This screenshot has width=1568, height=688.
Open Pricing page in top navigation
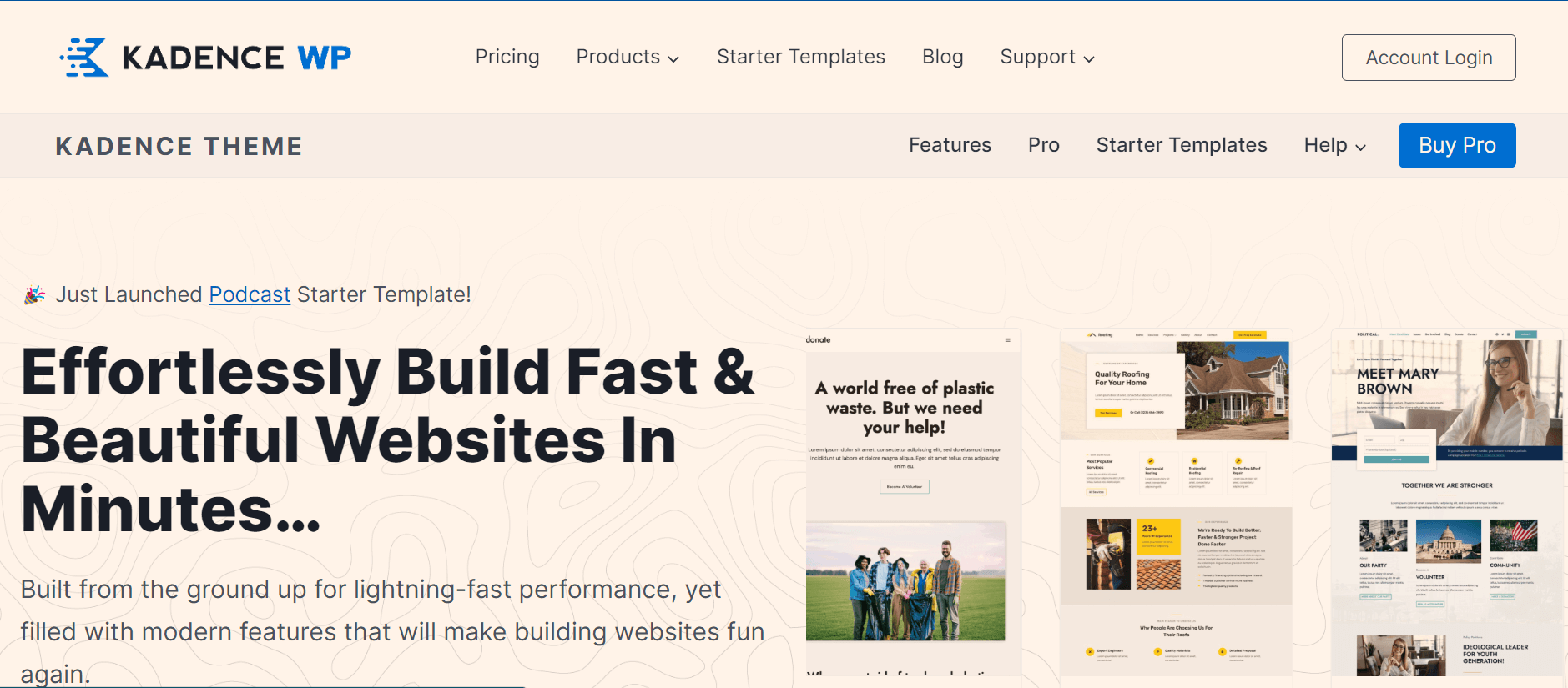click(x=507, y=57)
